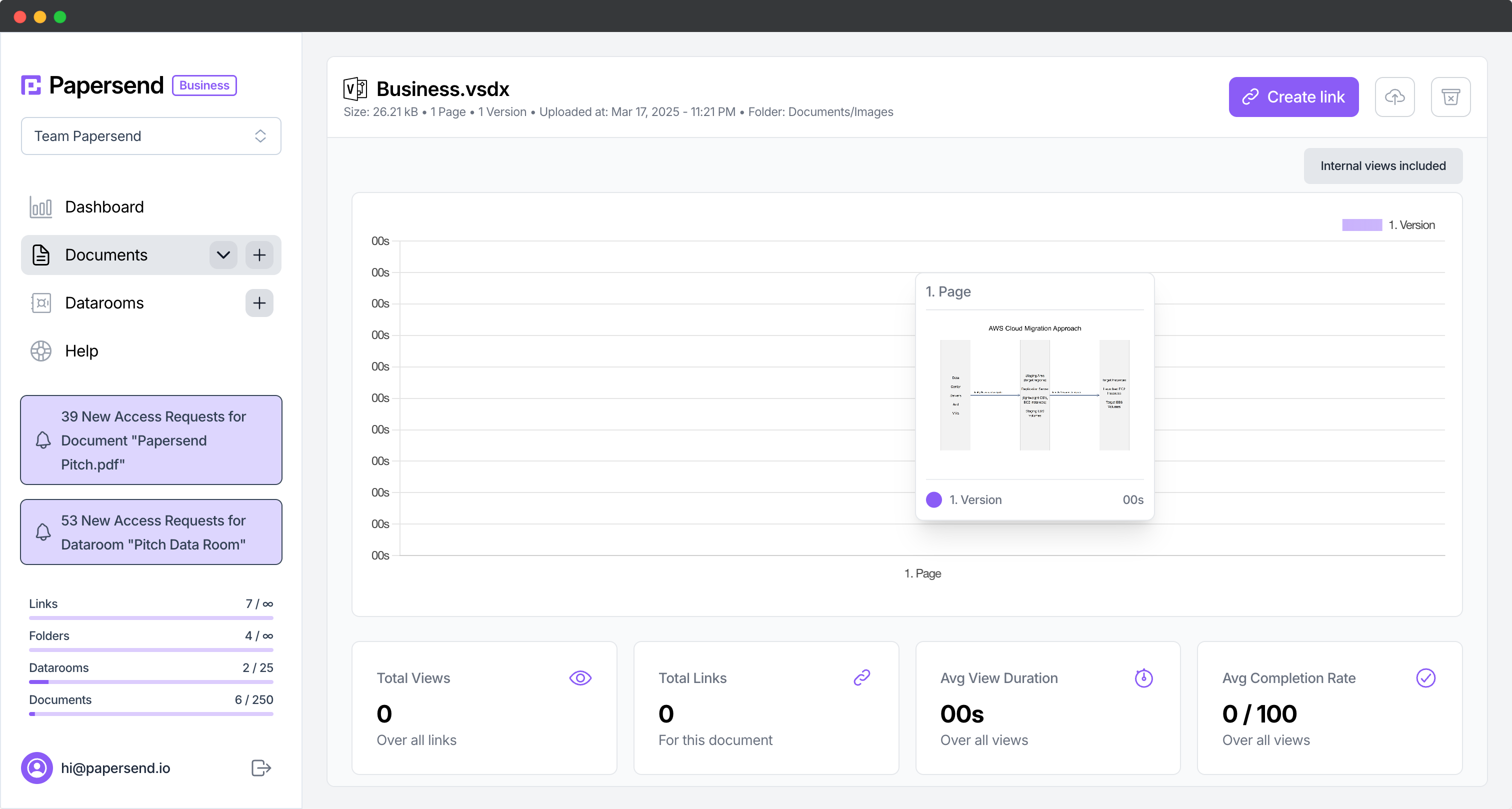Click the eye icon in Total Views card
The image size is (1512, 809).
[580, 678]
